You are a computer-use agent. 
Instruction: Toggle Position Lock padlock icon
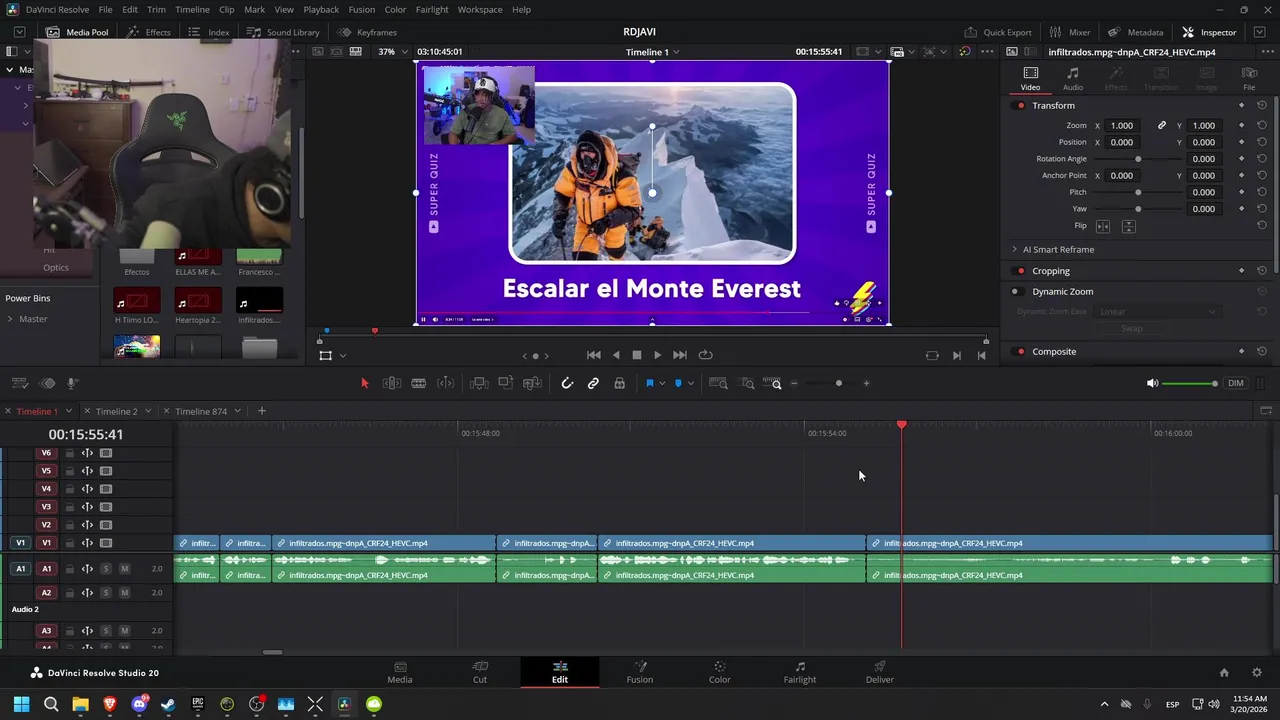(619, 383)
